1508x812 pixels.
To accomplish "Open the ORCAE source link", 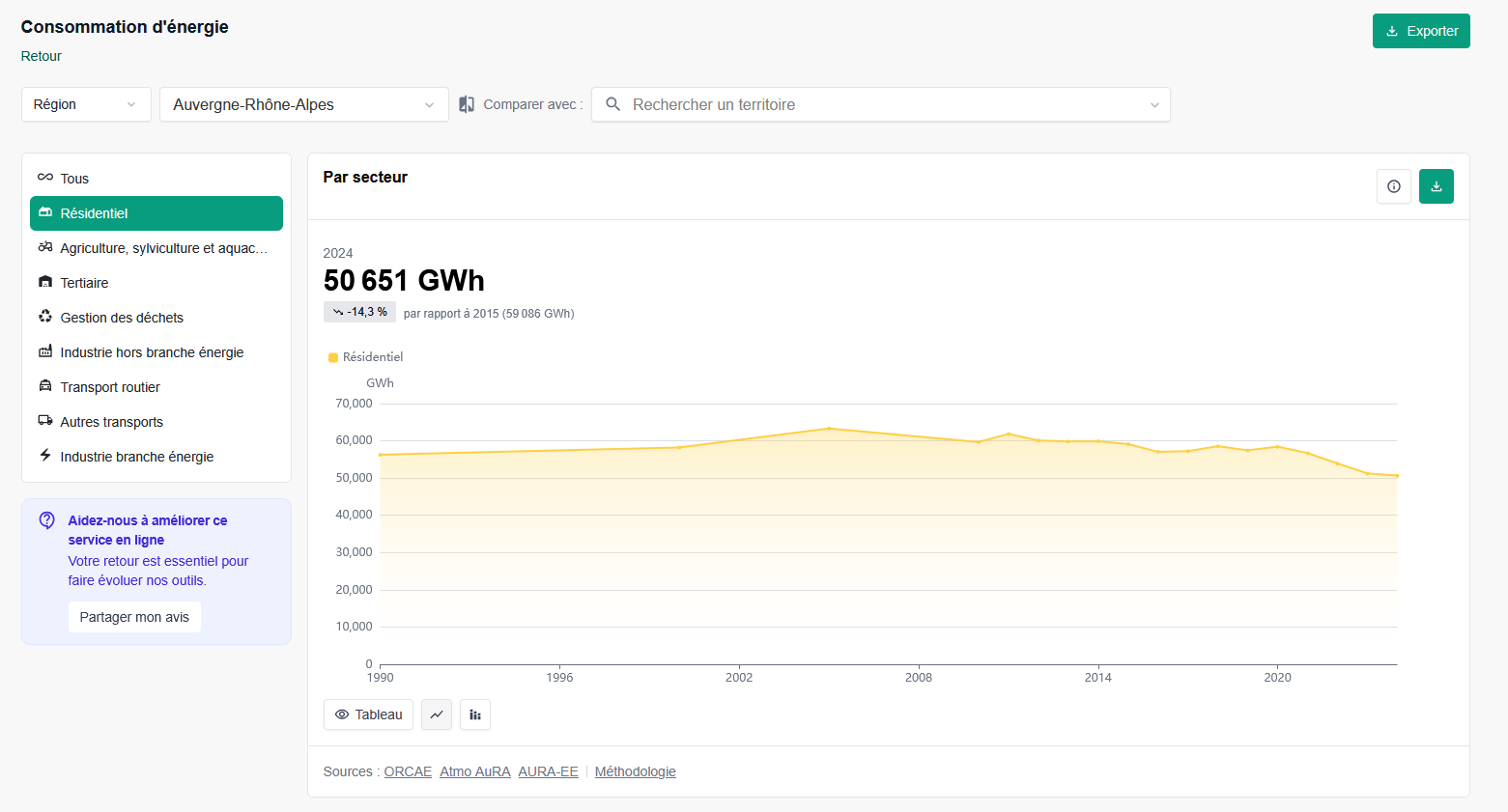I will pyautogui.click(x=408, y=771).
